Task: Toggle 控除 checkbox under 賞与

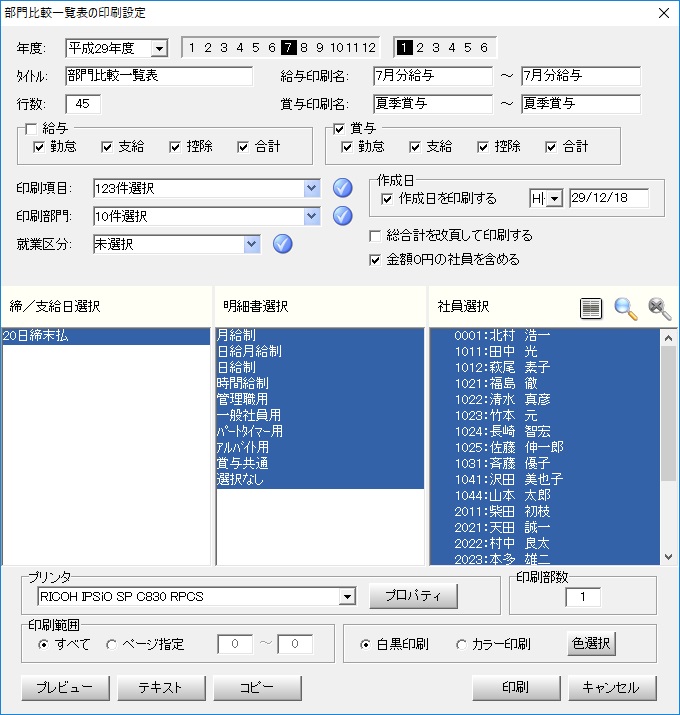Action: [x=483, y=147]
